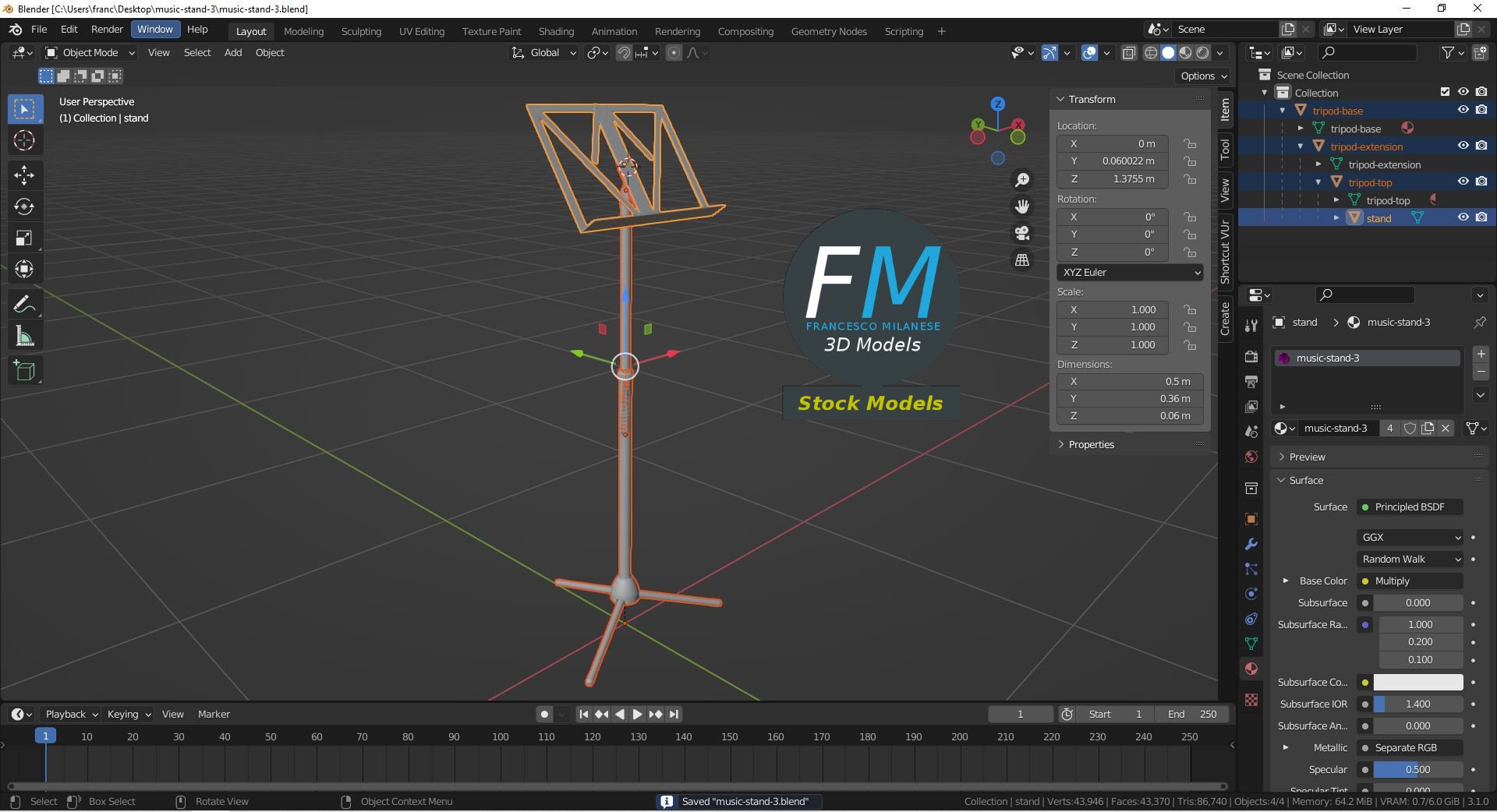Click the Subsurface Color white swatch
1497x812 pixels.
(1417, 682)
